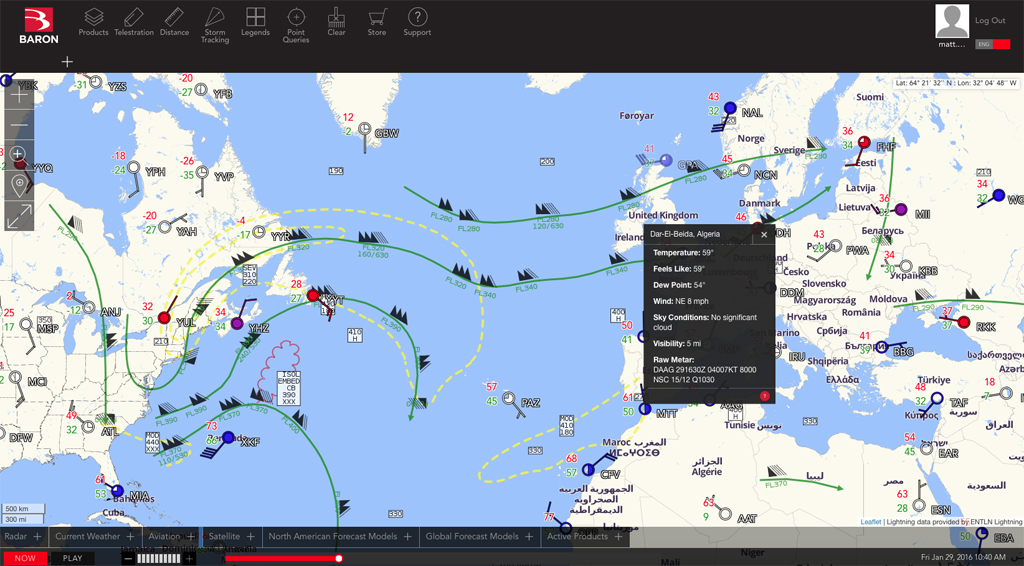Toggle fullscreen with the expand arrows icon
The height and width of the screenshot is (566, 1024).
tap(19, 216)
